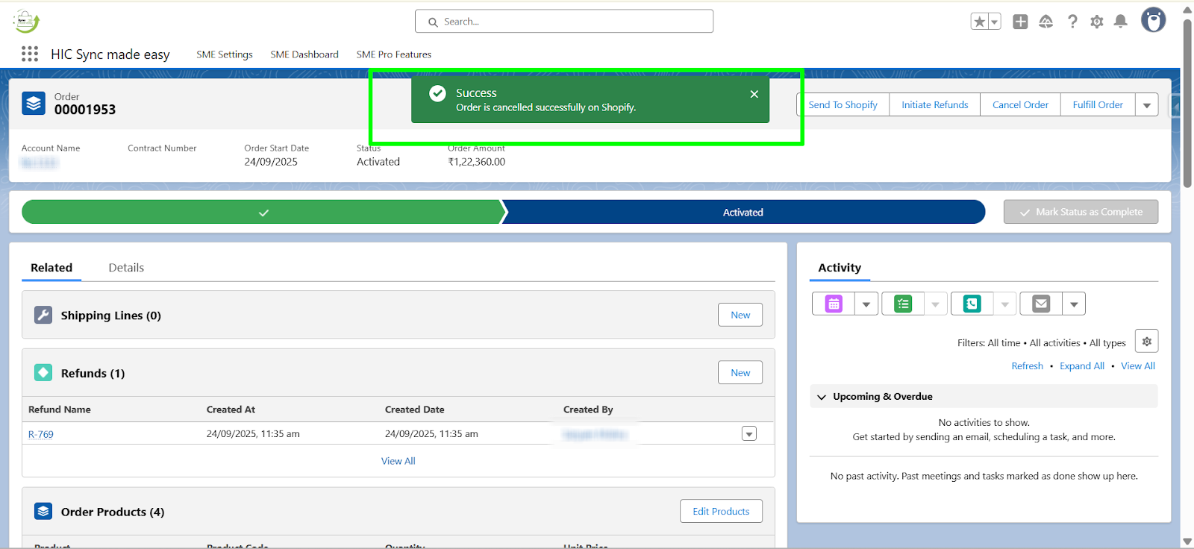Image resolution: width=1194 pixels, height=549 pixels.
Task: Click the New Event calendar icon
Action: point(834,304)
